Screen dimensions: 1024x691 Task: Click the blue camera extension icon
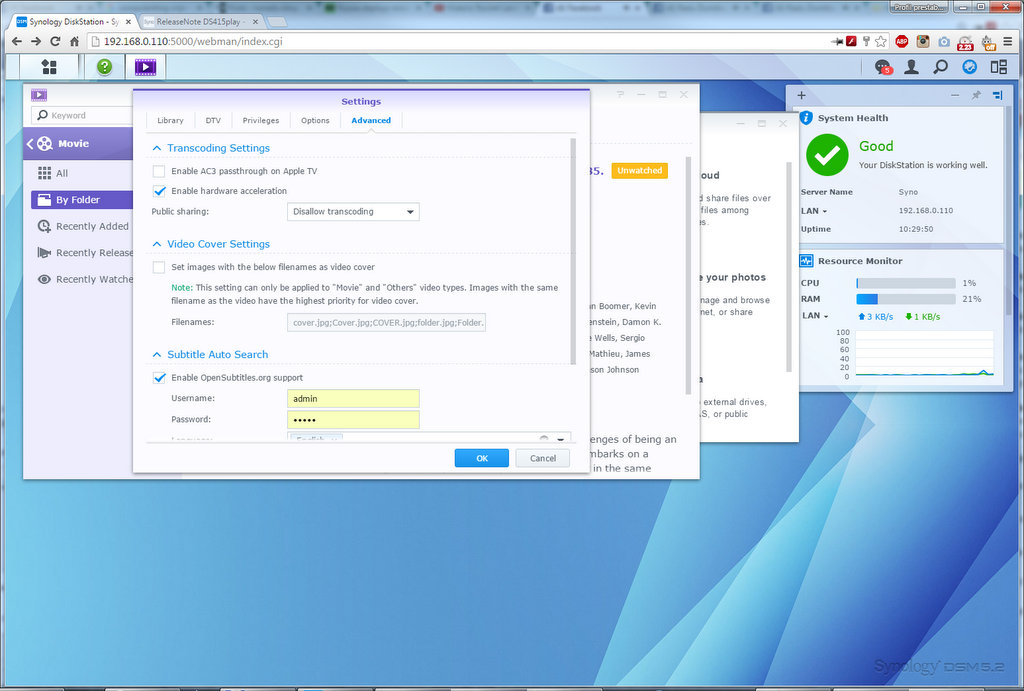point(944,42)
